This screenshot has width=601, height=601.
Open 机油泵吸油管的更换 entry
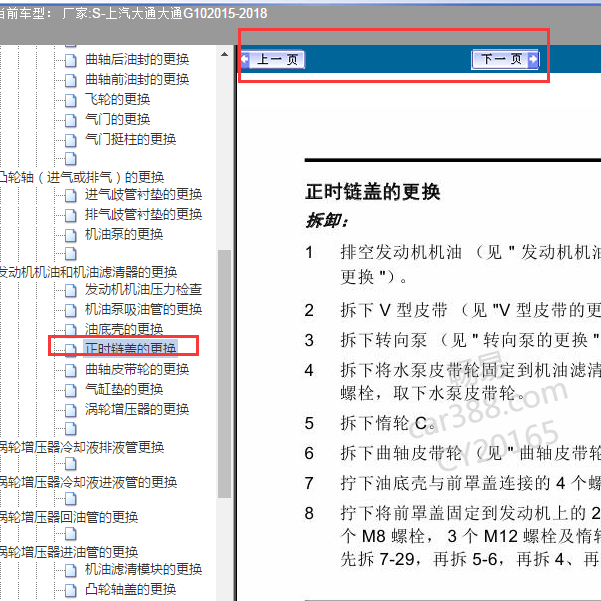click(x=143, y=309)
